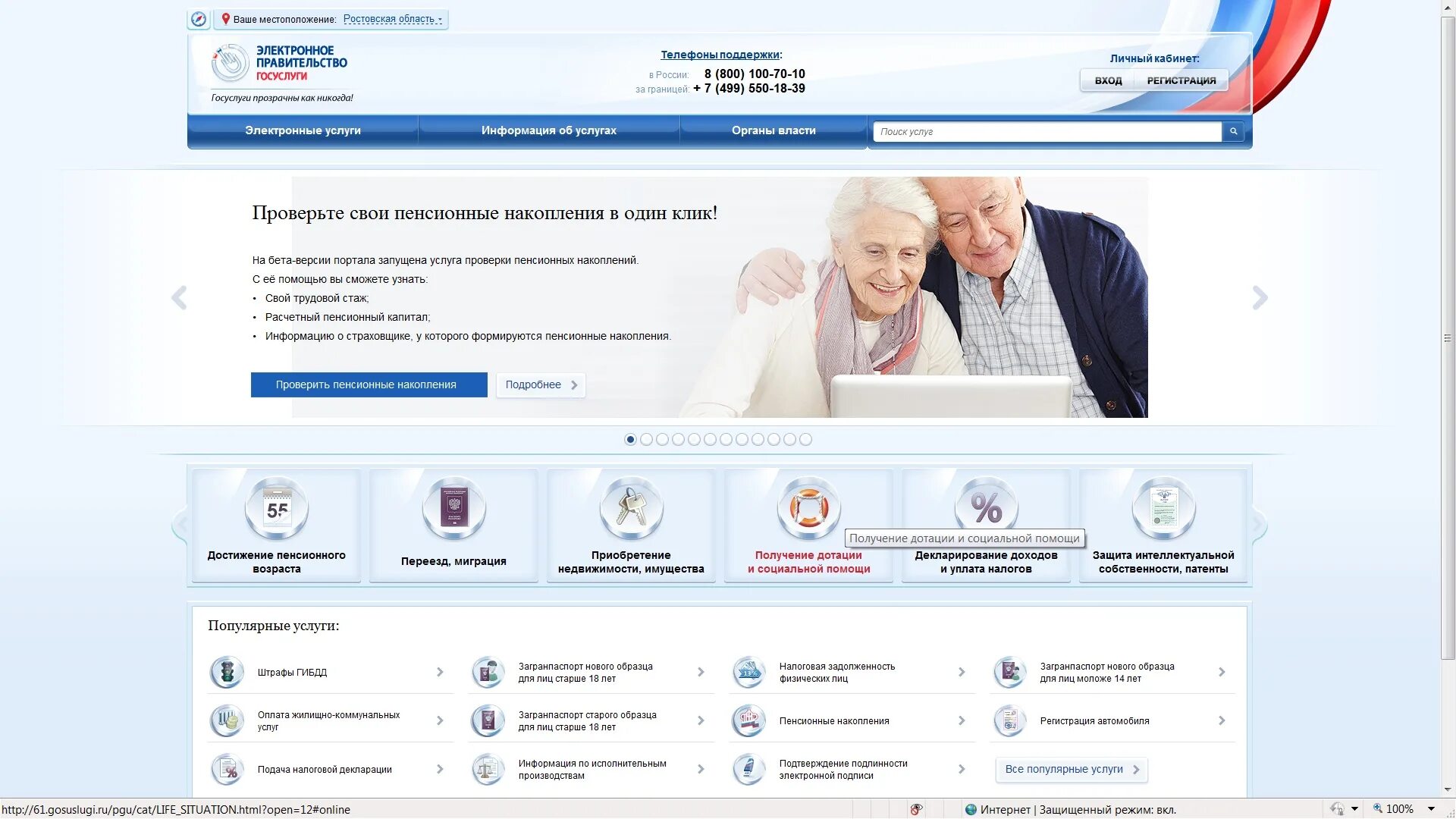Open the Электронные услуги menu

tap(303, 130)
